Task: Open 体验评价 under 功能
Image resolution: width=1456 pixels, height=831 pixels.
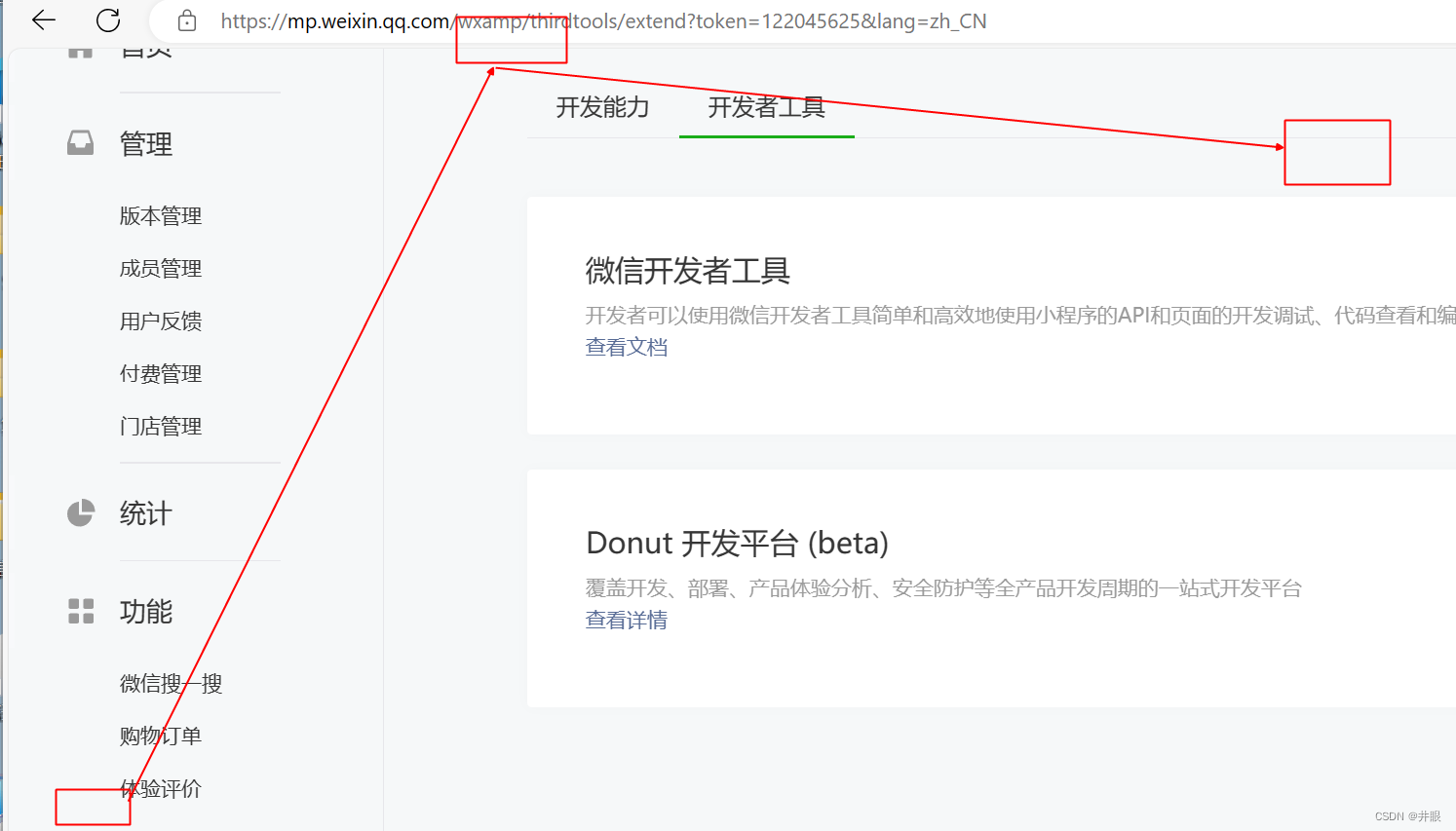Action: click(162, 789)
